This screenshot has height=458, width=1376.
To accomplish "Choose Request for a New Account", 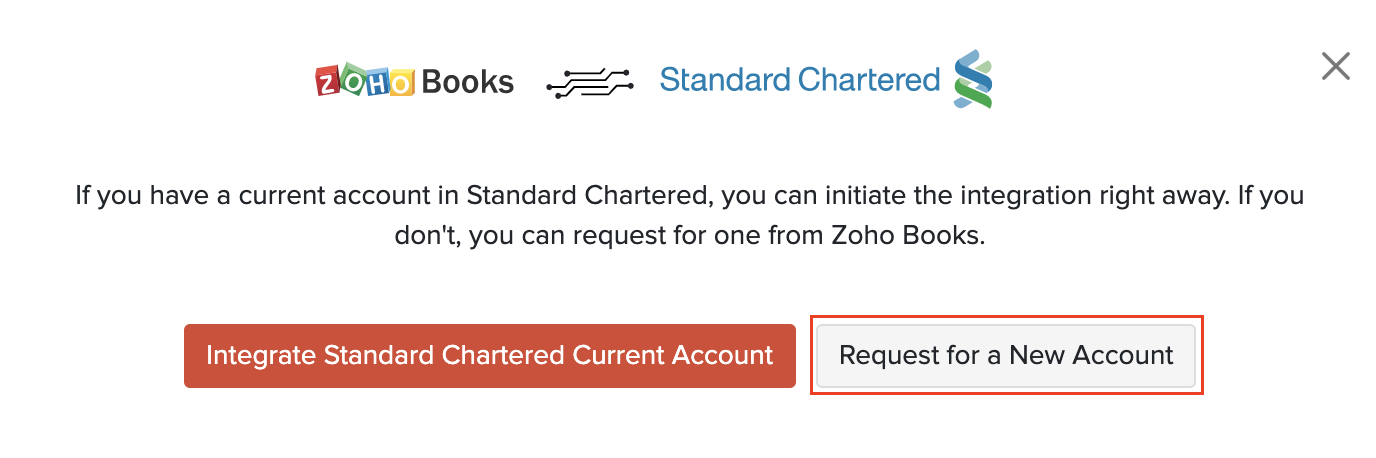I will coord(1006,355).
